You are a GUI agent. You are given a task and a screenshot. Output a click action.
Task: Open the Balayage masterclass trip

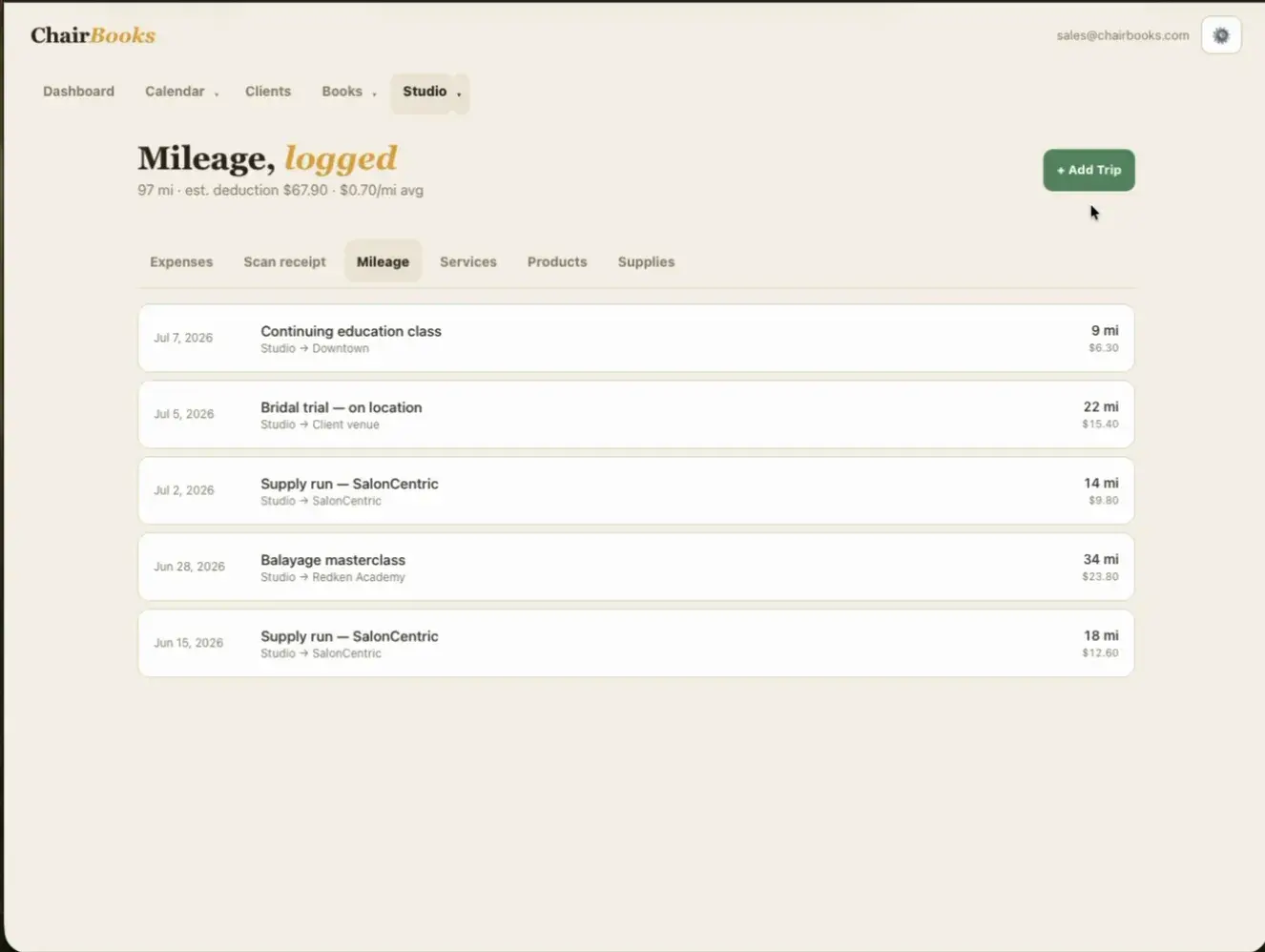tap(636, 568)
